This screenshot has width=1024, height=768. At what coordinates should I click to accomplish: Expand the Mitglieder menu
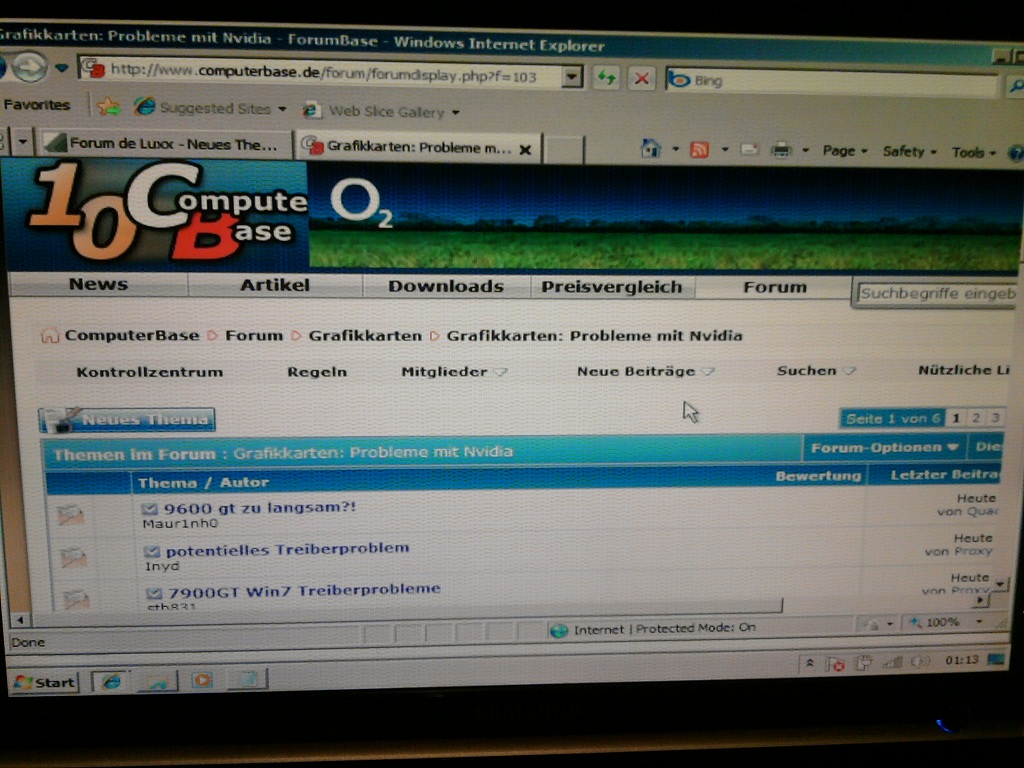pyautogui.click(x=454, y=372)
